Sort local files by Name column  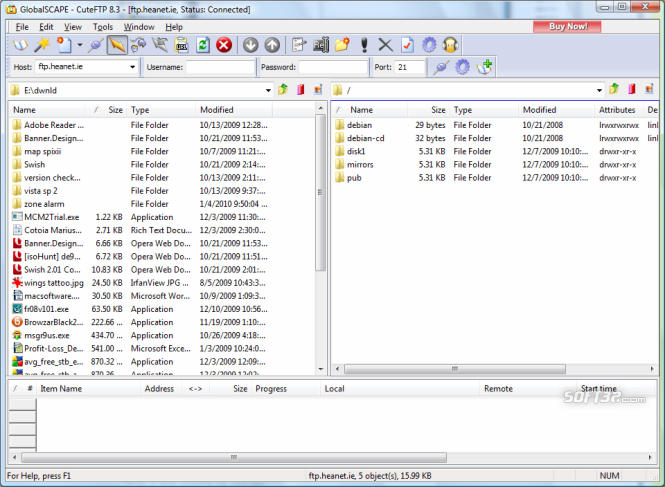pyautogui.click(x=47, y=110)
